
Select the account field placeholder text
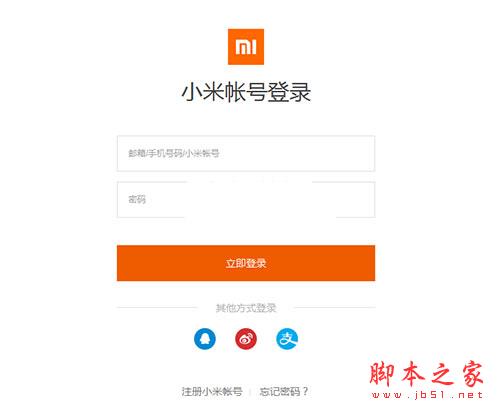click(174, 153)
